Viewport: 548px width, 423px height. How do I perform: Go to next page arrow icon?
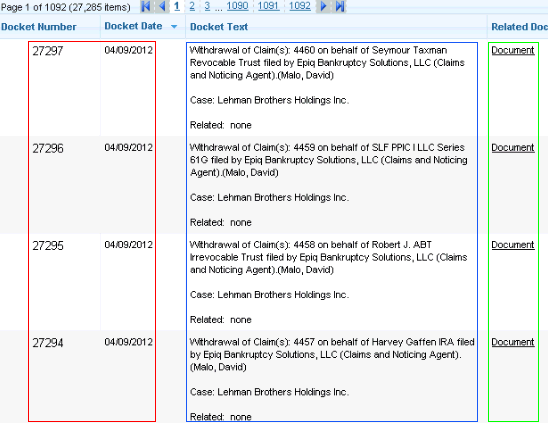coord(324,6)
